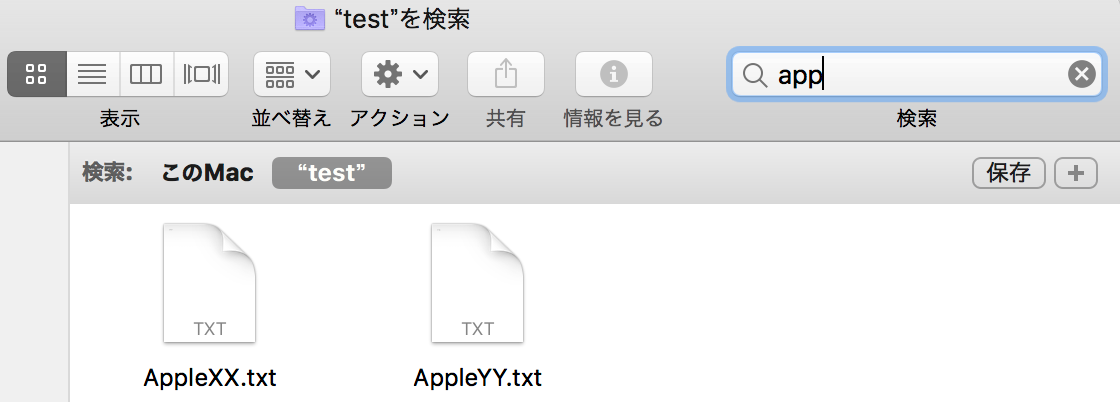Select the "test" search scope
Image resolution: width=1120 pixels, height=402 pixels.
pyautogui.click(x=331, y=173)
